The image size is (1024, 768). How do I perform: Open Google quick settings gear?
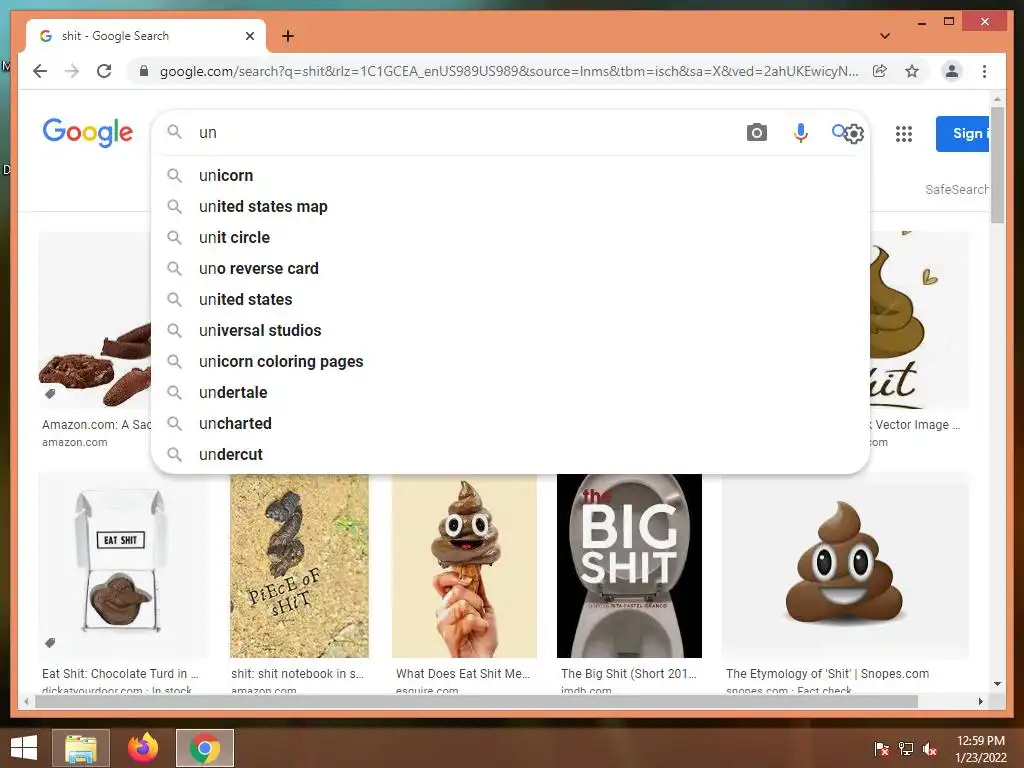(854, 134)
